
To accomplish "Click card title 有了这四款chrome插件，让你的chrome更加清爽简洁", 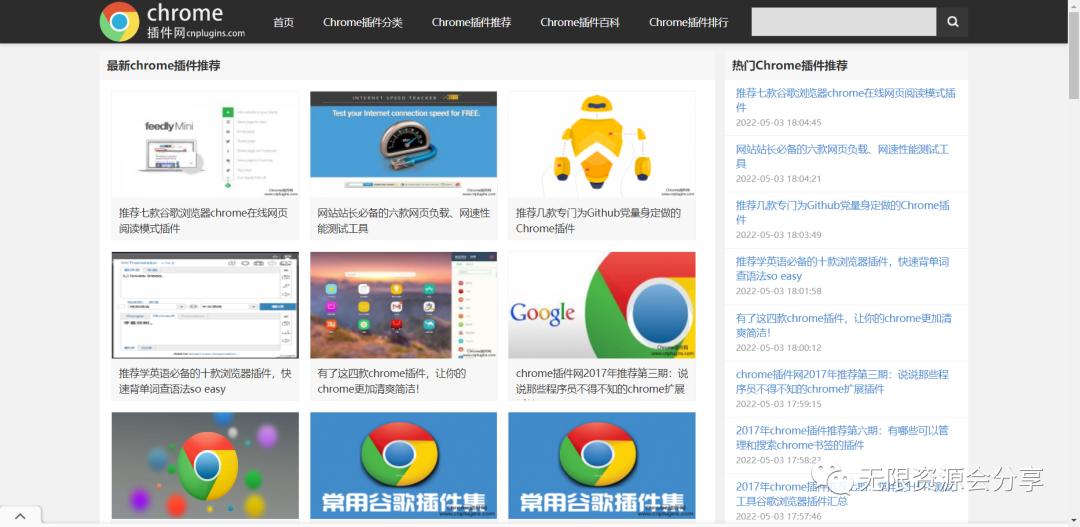I will (x=392, y=381).
